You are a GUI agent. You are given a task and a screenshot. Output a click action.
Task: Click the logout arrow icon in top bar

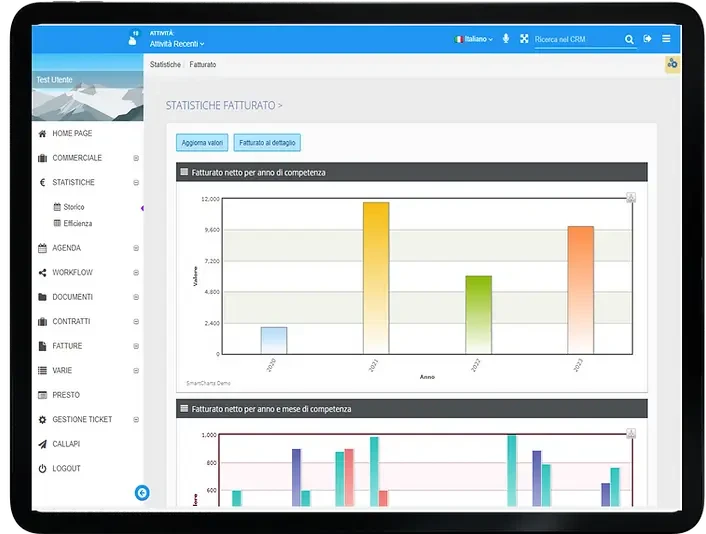click(647, 39)
